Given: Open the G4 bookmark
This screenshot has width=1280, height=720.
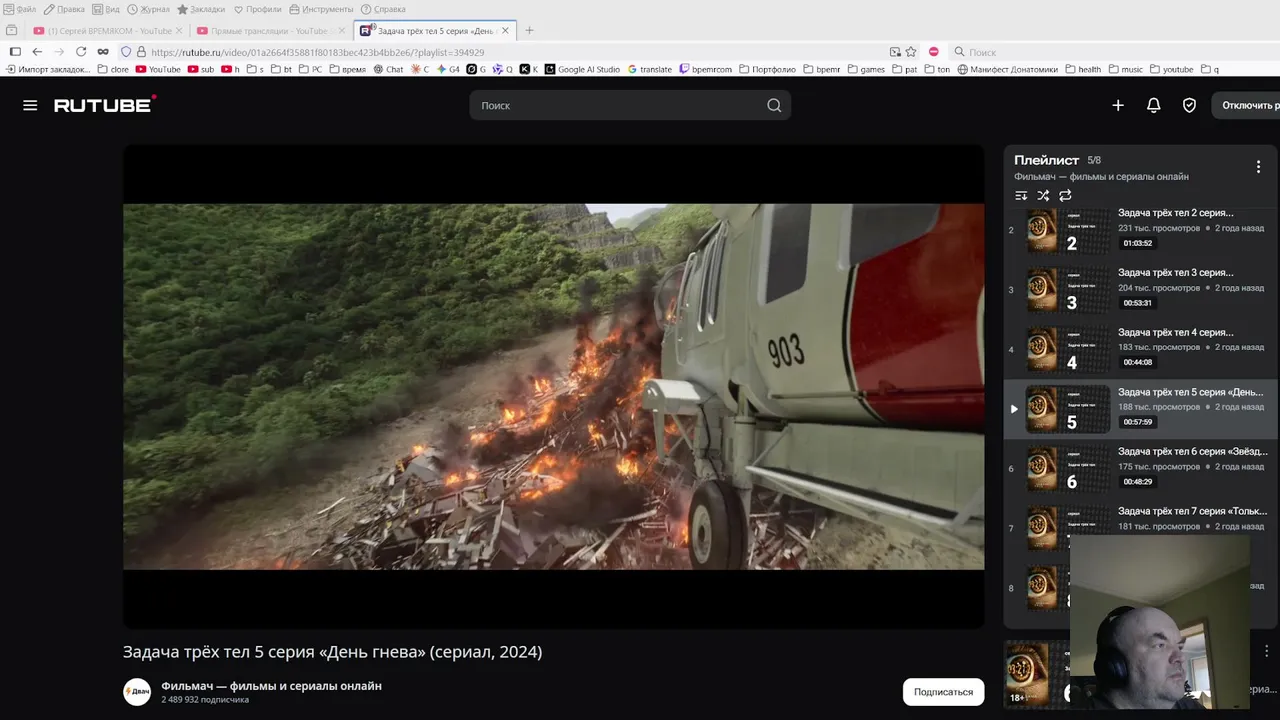Looking at the screenshot, I should pos(447,69).
